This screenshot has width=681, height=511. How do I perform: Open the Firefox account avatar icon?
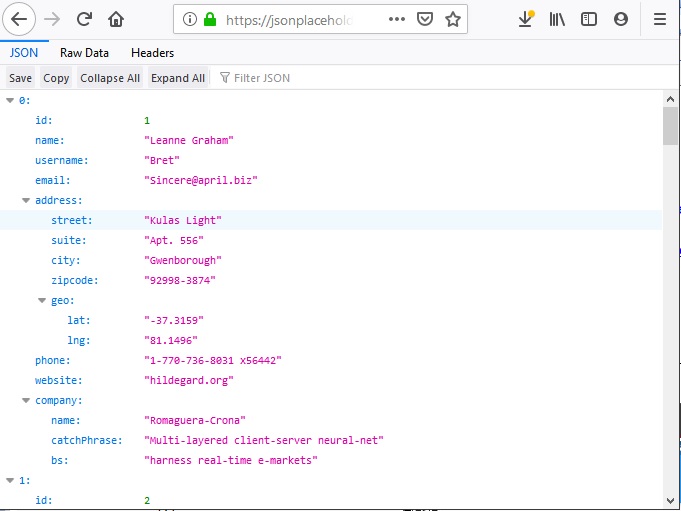pos(621,19)
